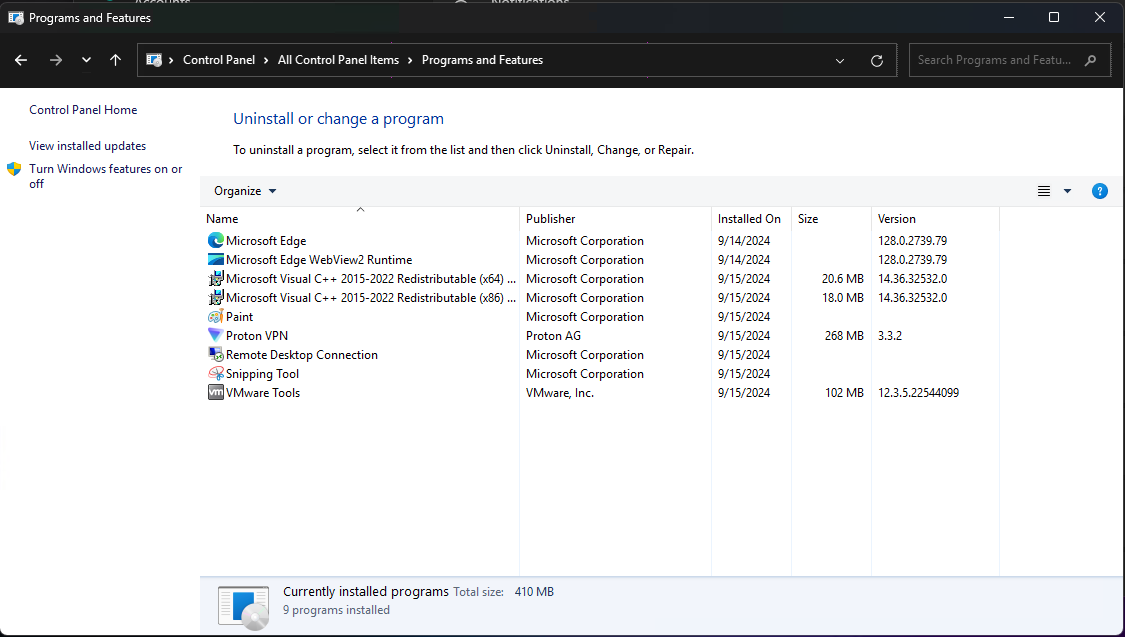Click the VMware, Inc. publisher cell
Image resolution: width=1125 pixels, height=637 pixels.
pos(560,393)
